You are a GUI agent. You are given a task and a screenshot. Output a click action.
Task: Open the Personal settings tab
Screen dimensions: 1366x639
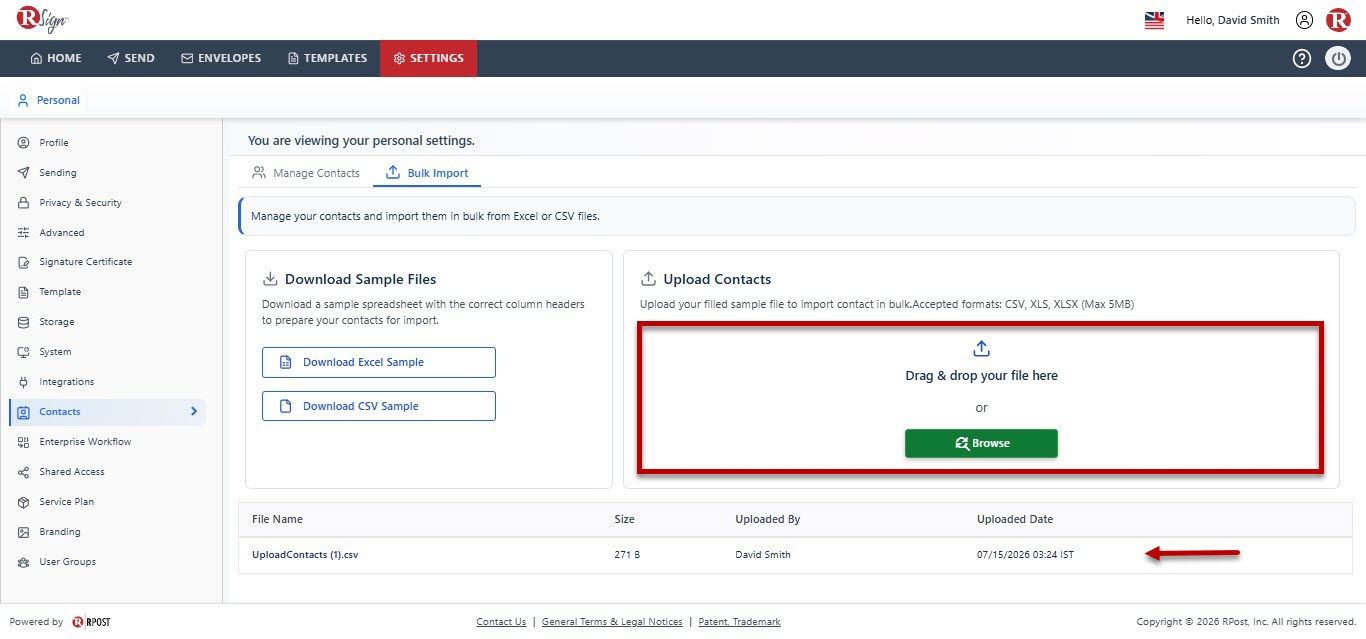pyautogui.click(x=49, y=100)
